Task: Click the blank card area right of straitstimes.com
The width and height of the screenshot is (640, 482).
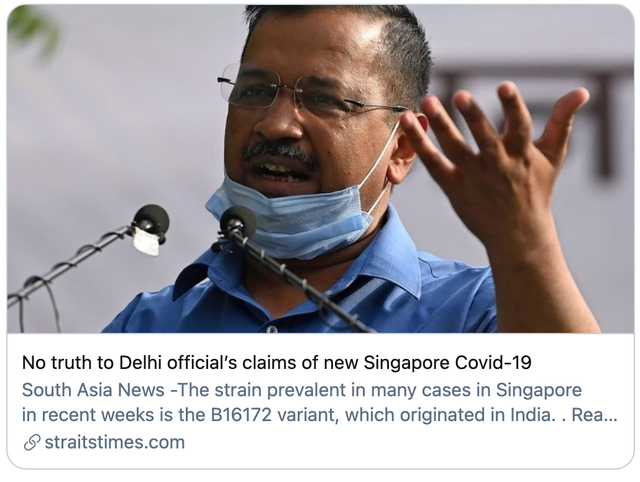Action: pyautogui.click(x=408, y=443)
